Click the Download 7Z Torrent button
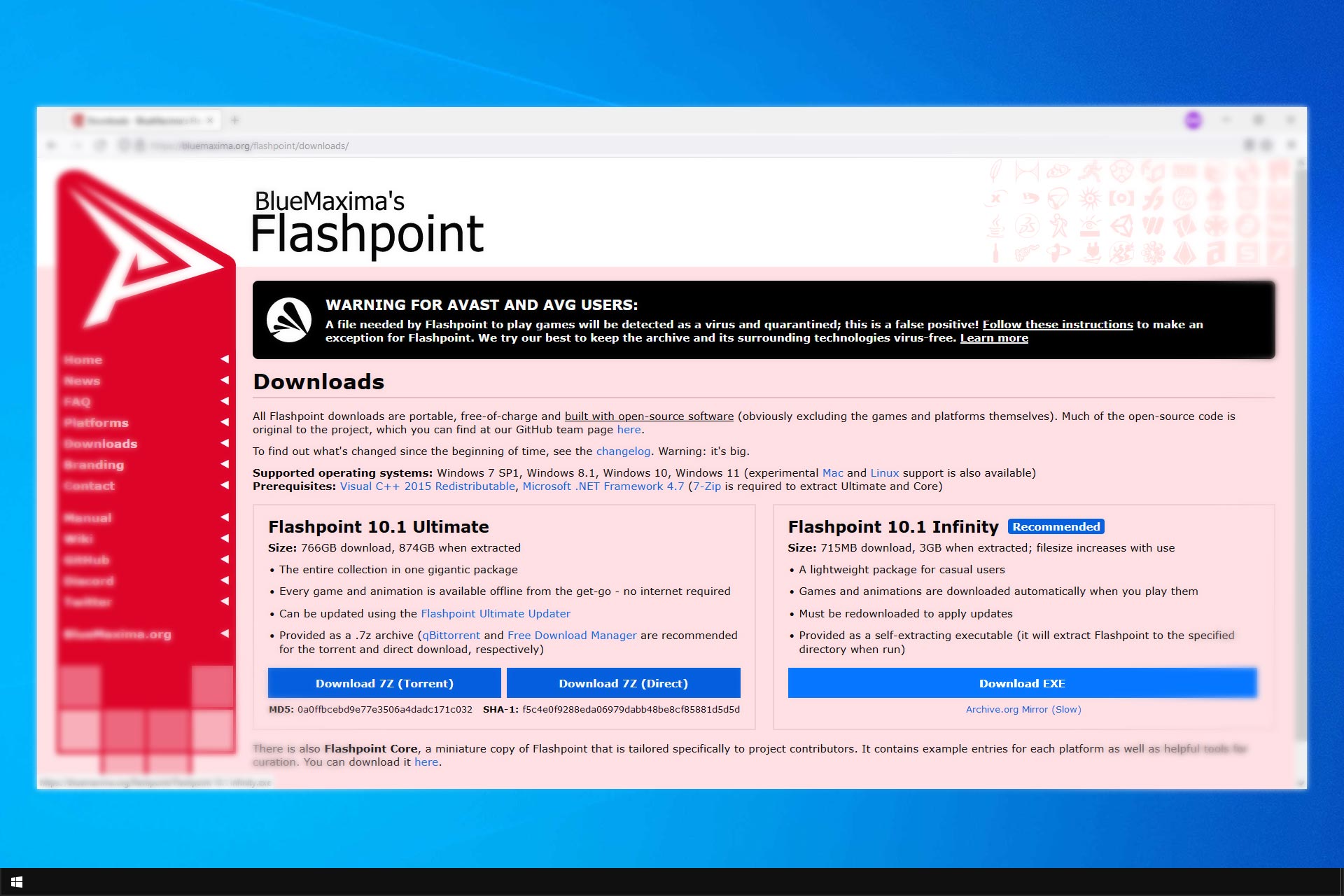This screenshot has width=1344, height=896. click(383, 683)
